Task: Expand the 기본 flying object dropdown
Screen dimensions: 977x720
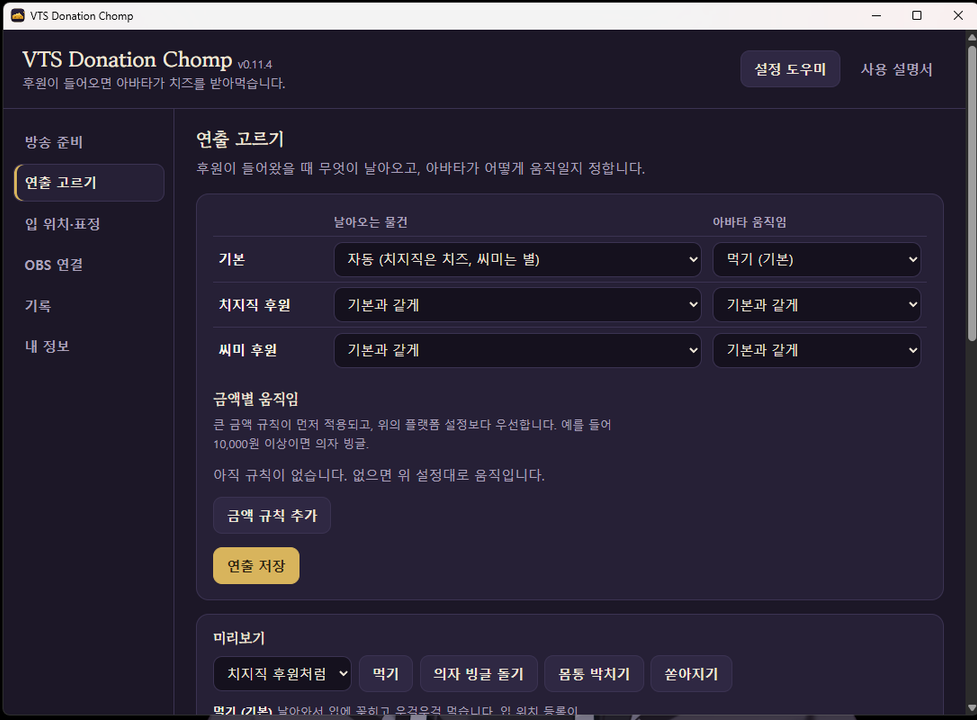Action: tap(517, 259)
